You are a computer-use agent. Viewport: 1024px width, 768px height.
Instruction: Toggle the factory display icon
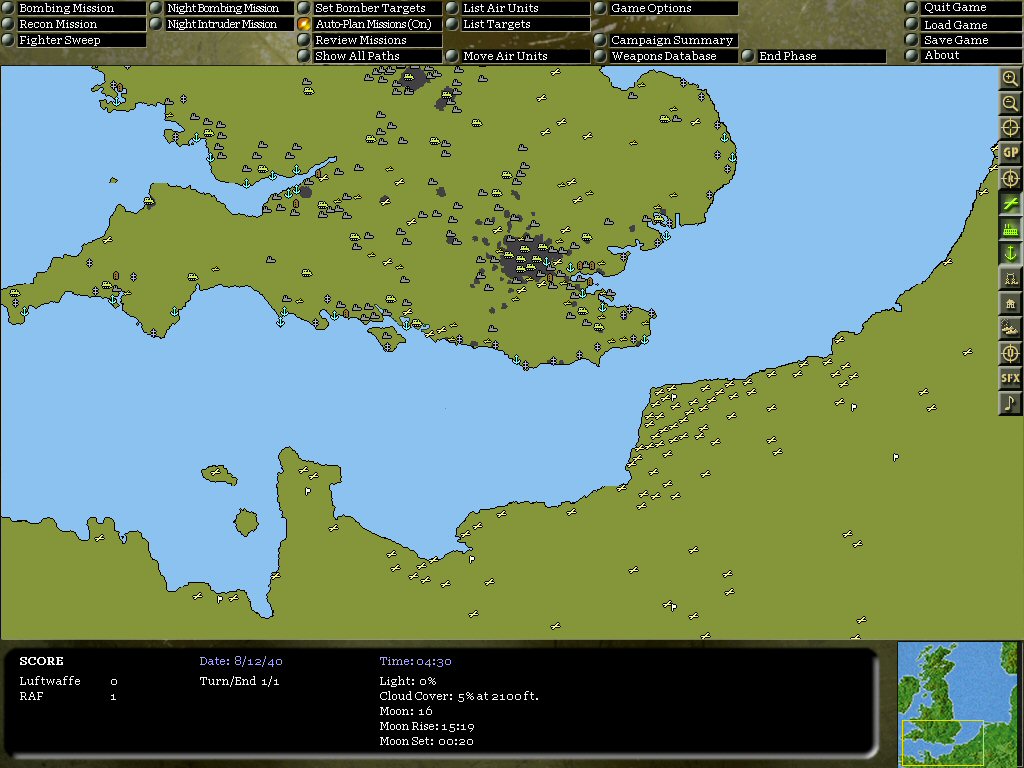(1010, 229)
